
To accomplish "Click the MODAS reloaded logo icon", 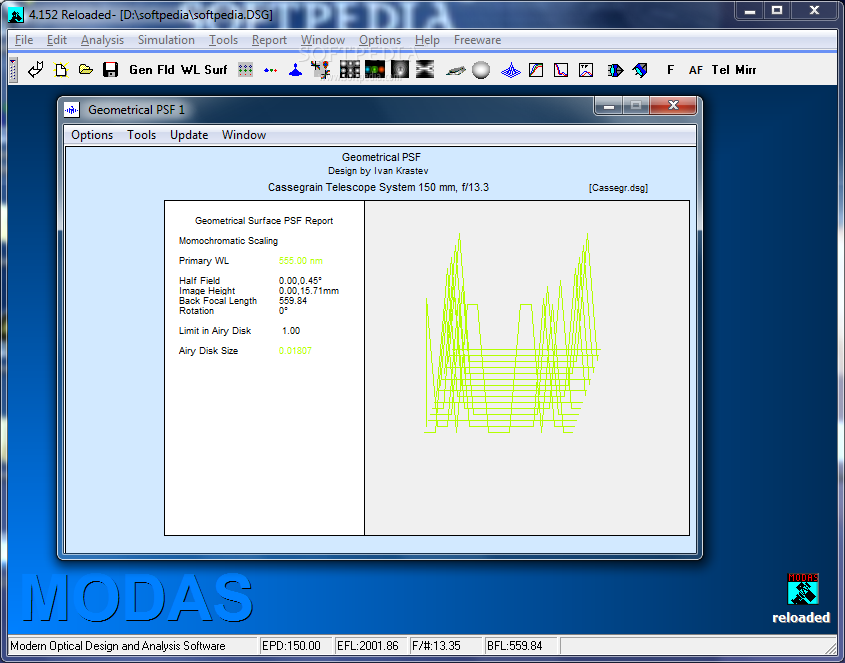I will click(802, 589).
